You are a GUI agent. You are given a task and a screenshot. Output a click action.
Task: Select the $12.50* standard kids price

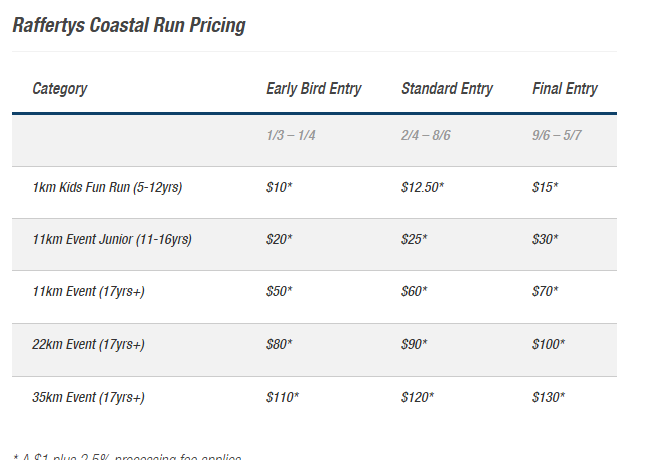point(422,187)
